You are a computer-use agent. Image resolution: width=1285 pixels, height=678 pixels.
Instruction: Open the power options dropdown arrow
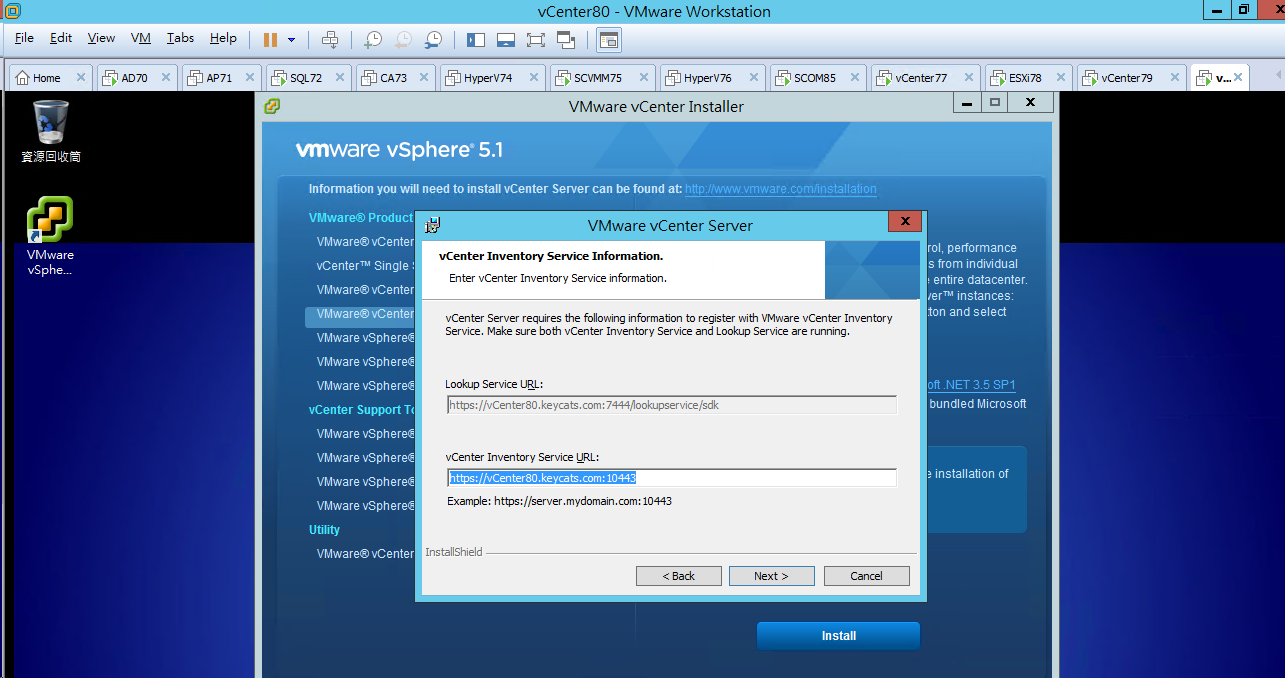292,40
